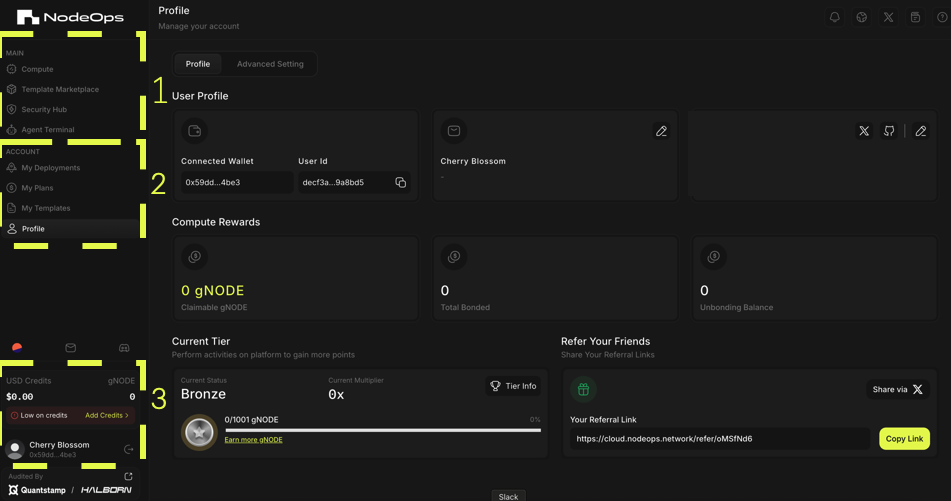Screen dimensions: 951x501
Task: Select Profile in the sidebar
Action: (70, 229)
